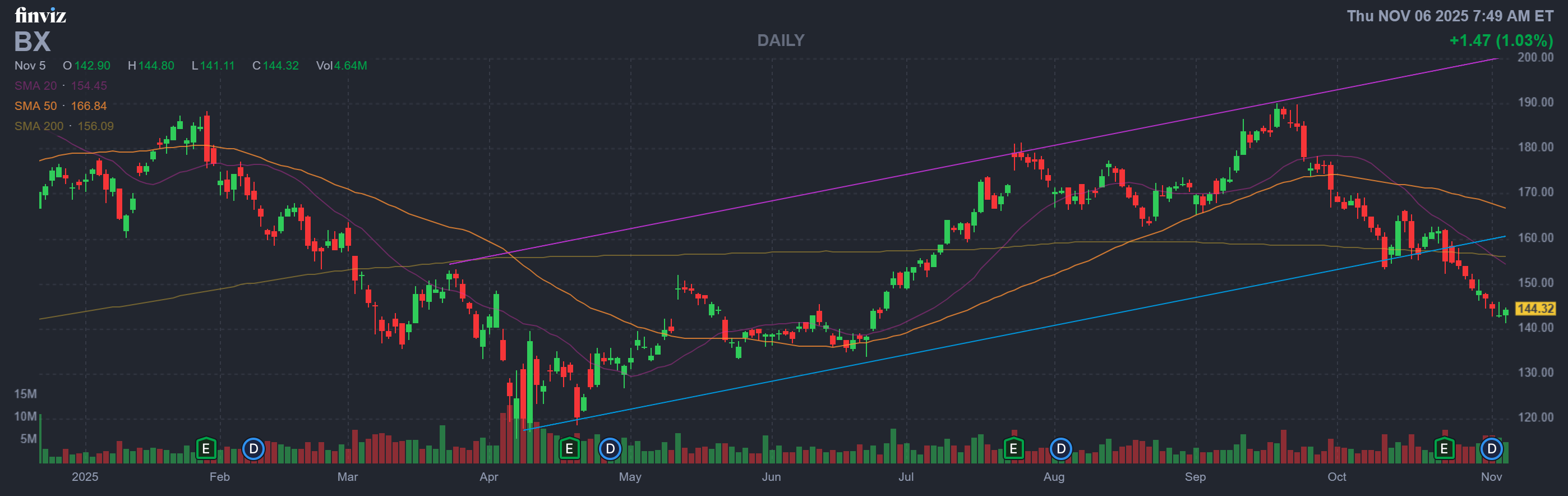Click the earnings marker in late October
This screenshot has width=1568, height=496.
pos(1444,449)
